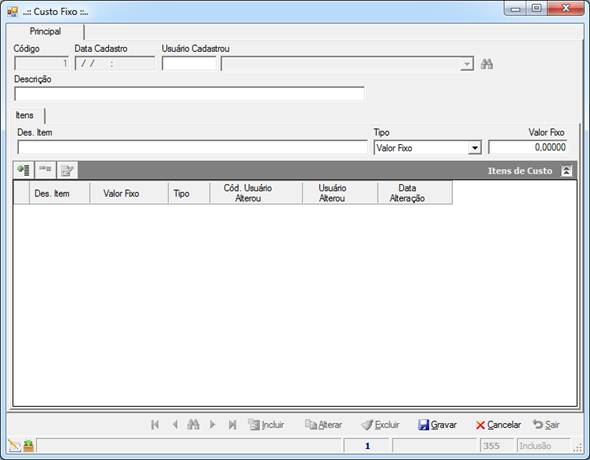Select the Principal tab

(45, 31)
